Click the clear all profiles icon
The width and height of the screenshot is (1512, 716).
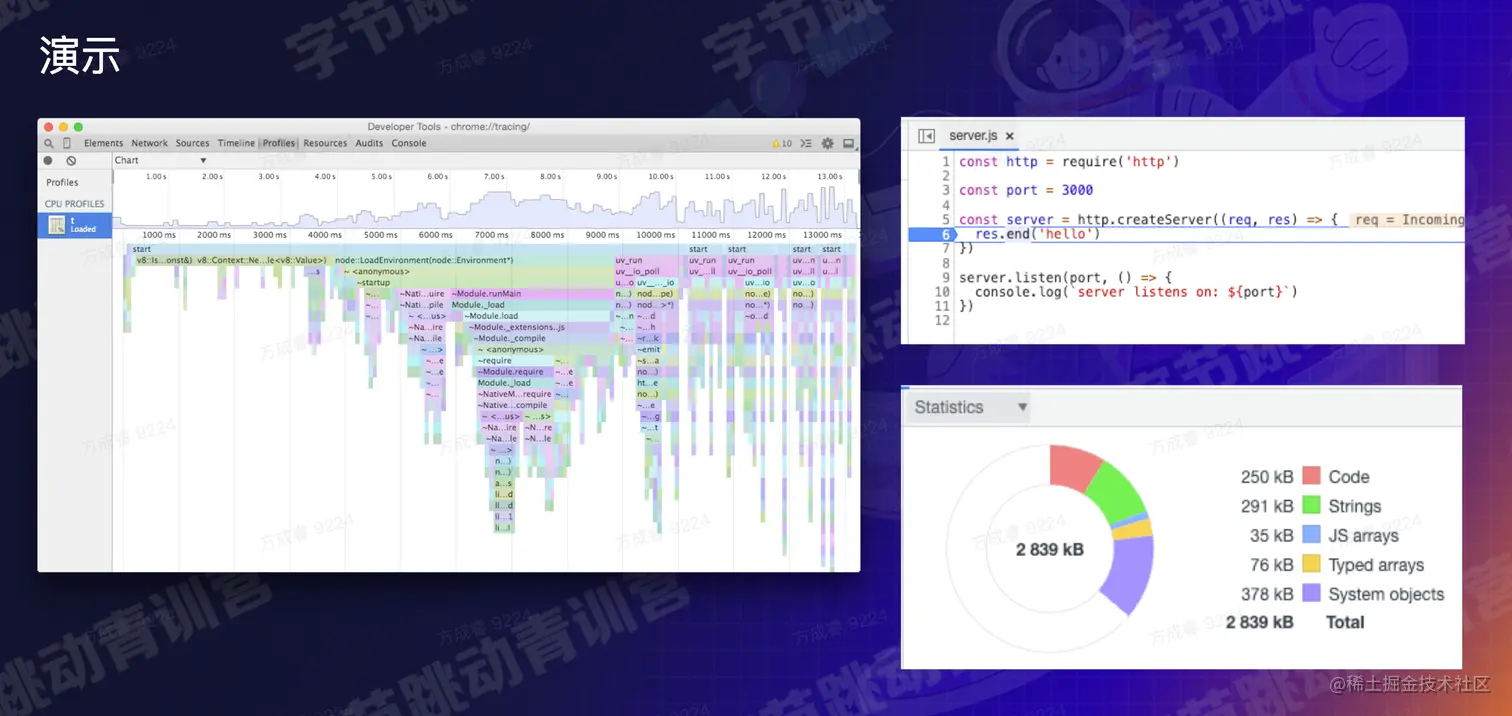pyautogui.click(x=71, y=161)
